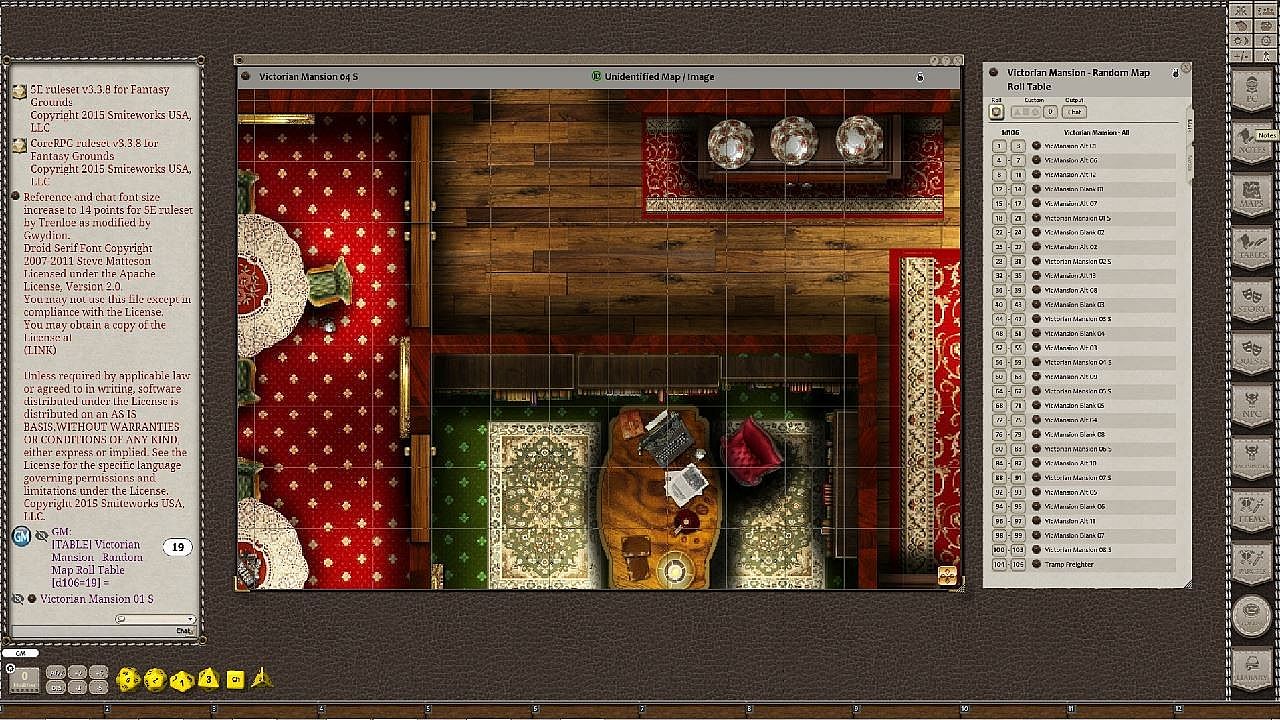Click the roll result 19 bubble
The height and width of the screenshot is (720, 1280).
[178, 547]
